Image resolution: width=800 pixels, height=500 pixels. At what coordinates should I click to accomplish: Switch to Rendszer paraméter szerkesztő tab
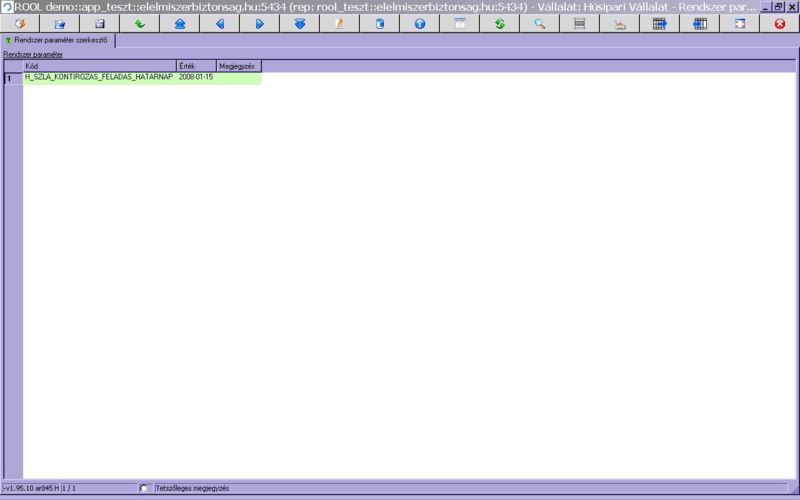58,41
